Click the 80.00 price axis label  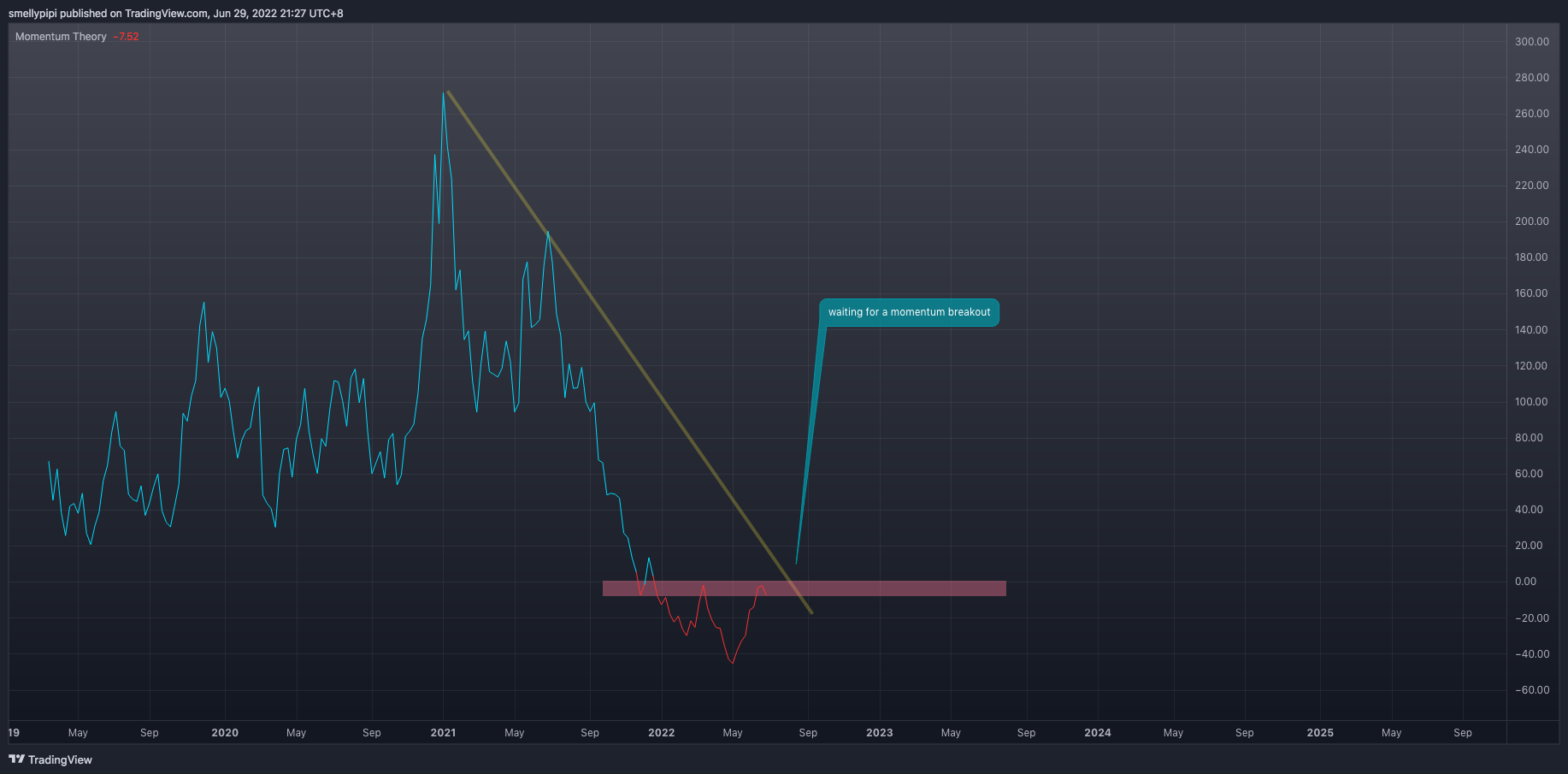pos(1530,437)
